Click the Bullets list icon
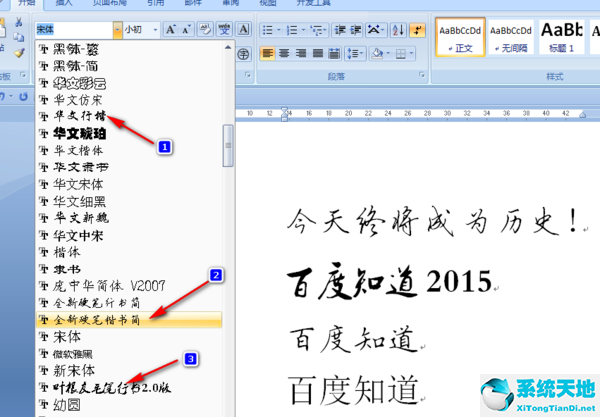 coord(268,30)
